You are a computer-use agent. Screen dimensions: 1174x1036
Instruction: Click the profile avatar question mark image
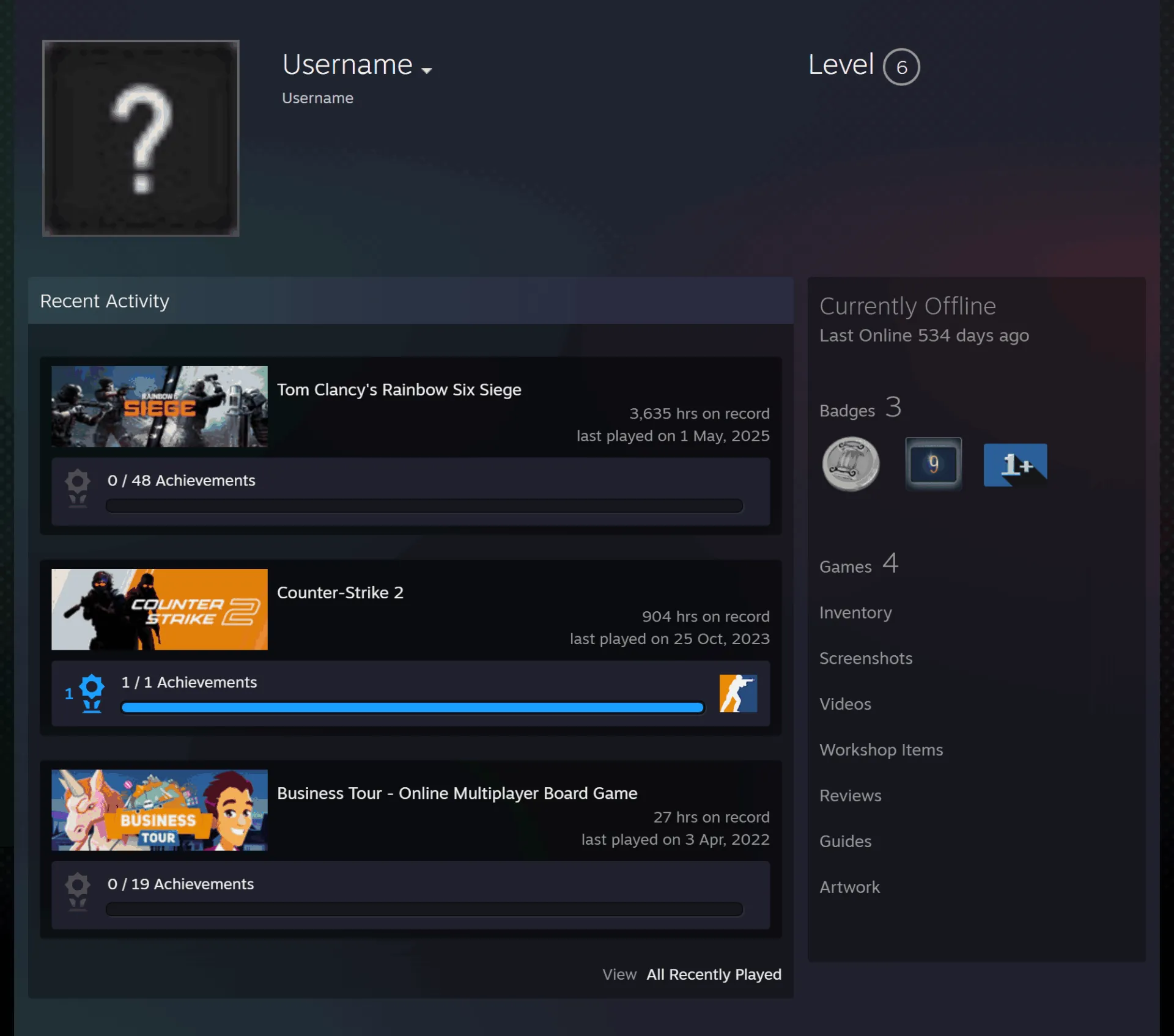(141, 138)
